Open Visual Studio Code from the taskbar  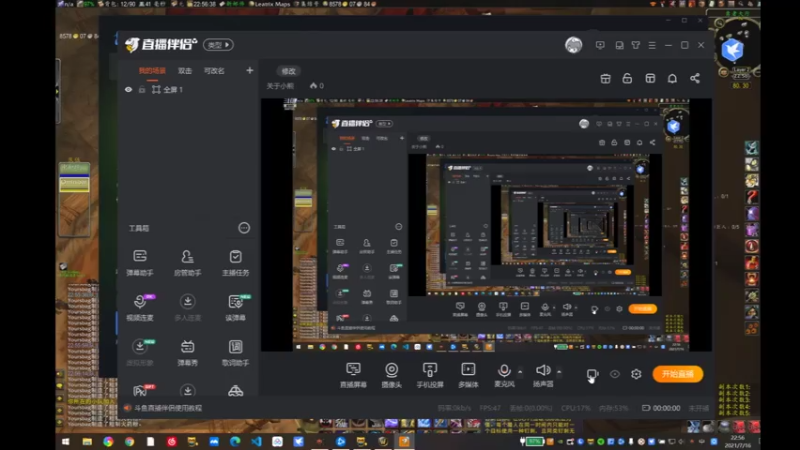click(256, 441)
